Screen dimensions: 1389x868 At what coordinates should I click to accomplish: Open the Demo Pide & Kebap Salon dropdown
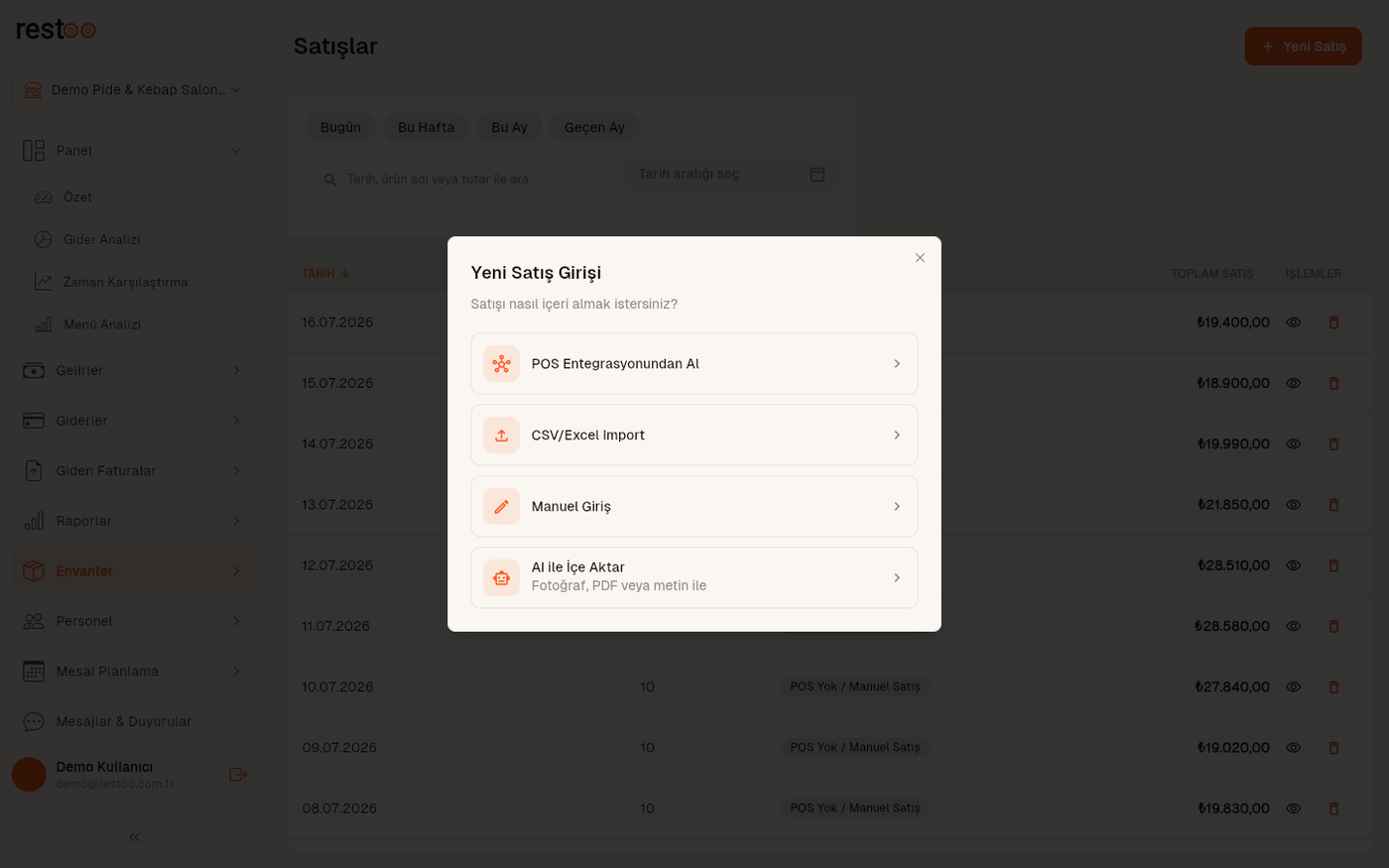coord(134,90)
